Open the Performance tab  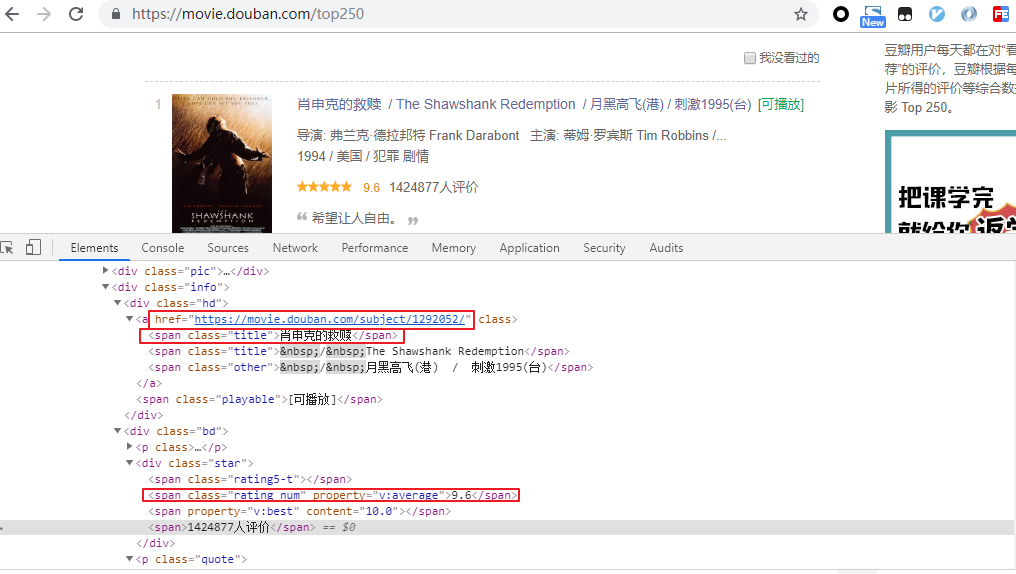tap(375, 247)
